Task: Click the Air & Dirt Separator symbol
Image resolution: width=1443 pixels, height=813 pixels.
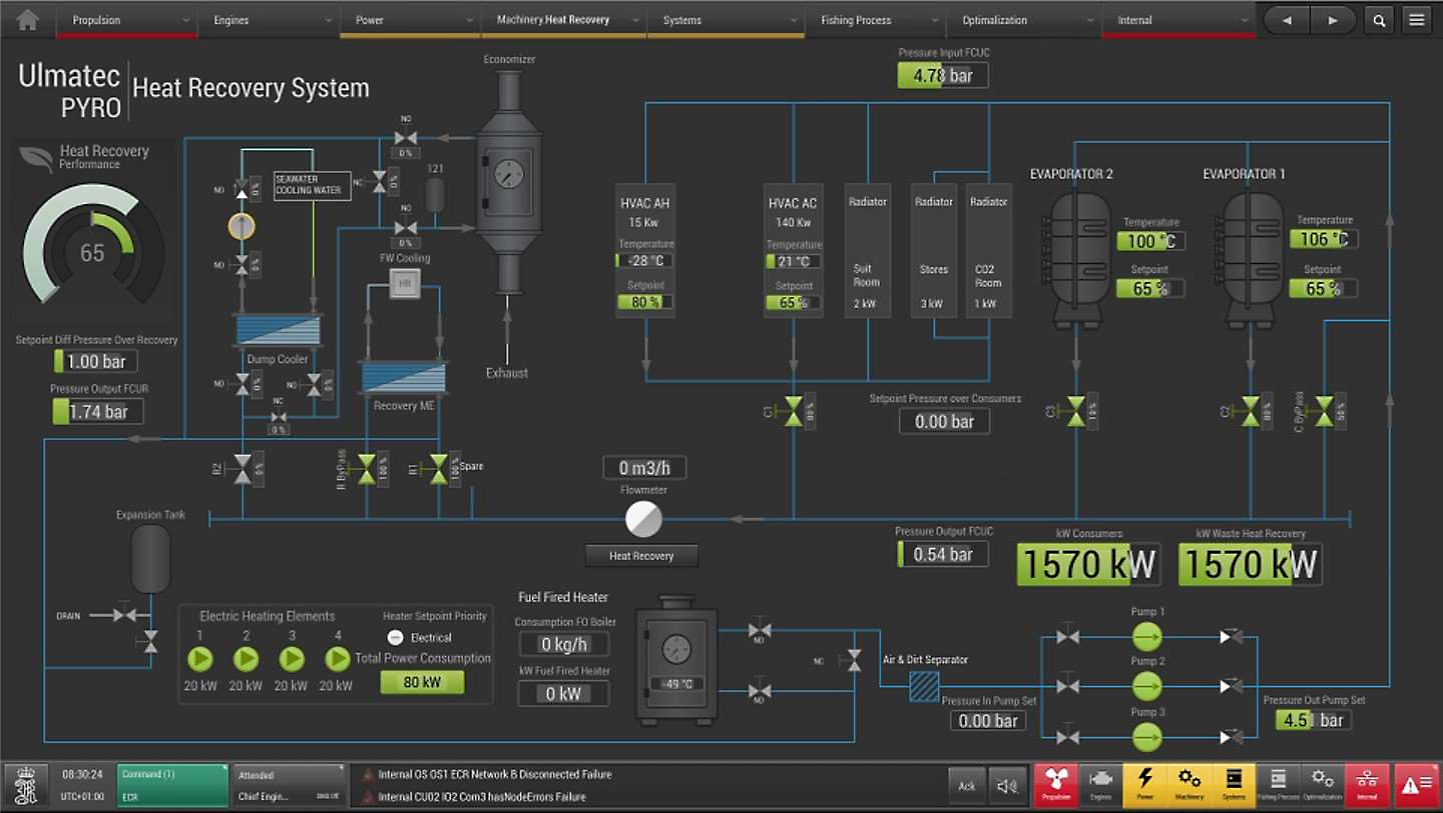Action: [923, 686]
